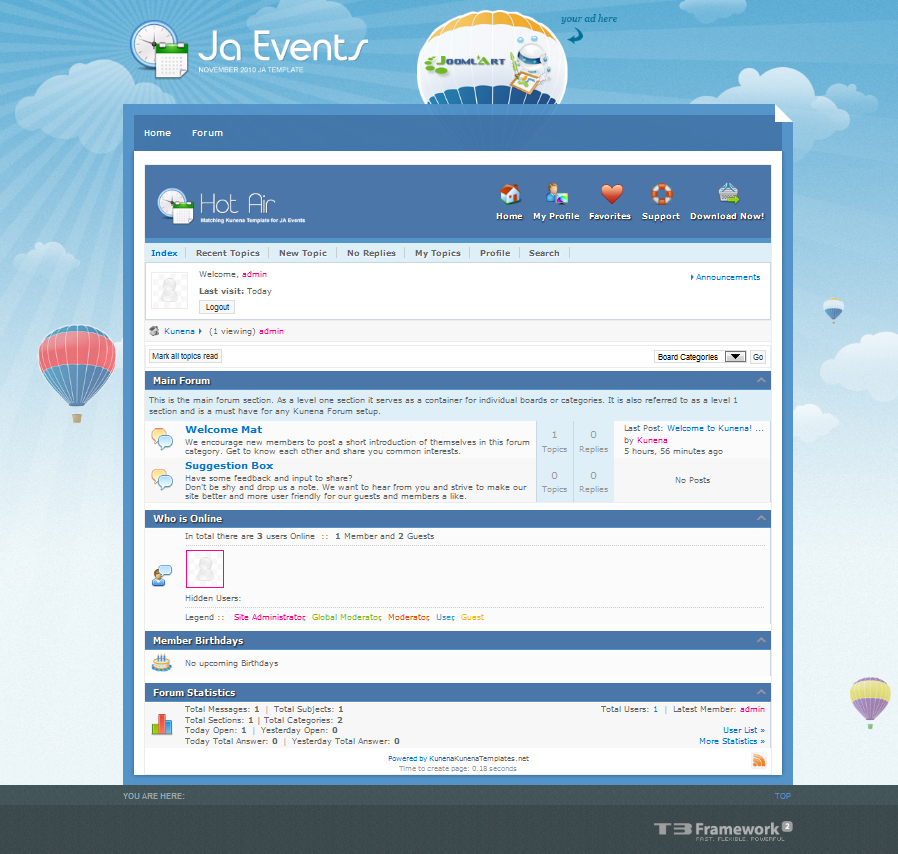Screen dimensions: 898x854
Task: Click the RSS feed icon
Action: (759, 762)
